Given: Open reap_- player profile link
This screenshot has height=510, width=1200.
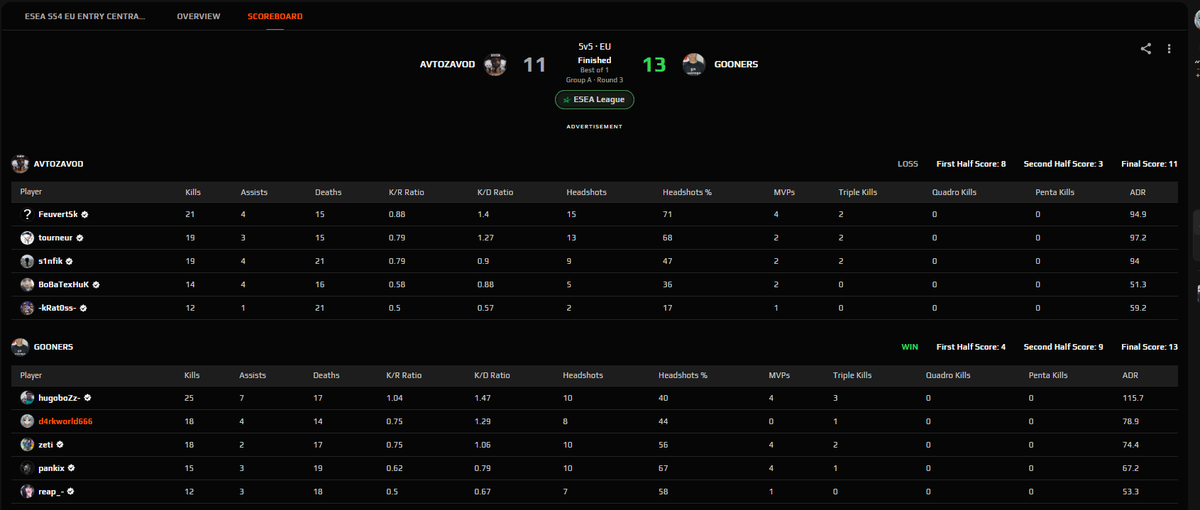Looking at the screenshot, I should [x=51, y=491].
